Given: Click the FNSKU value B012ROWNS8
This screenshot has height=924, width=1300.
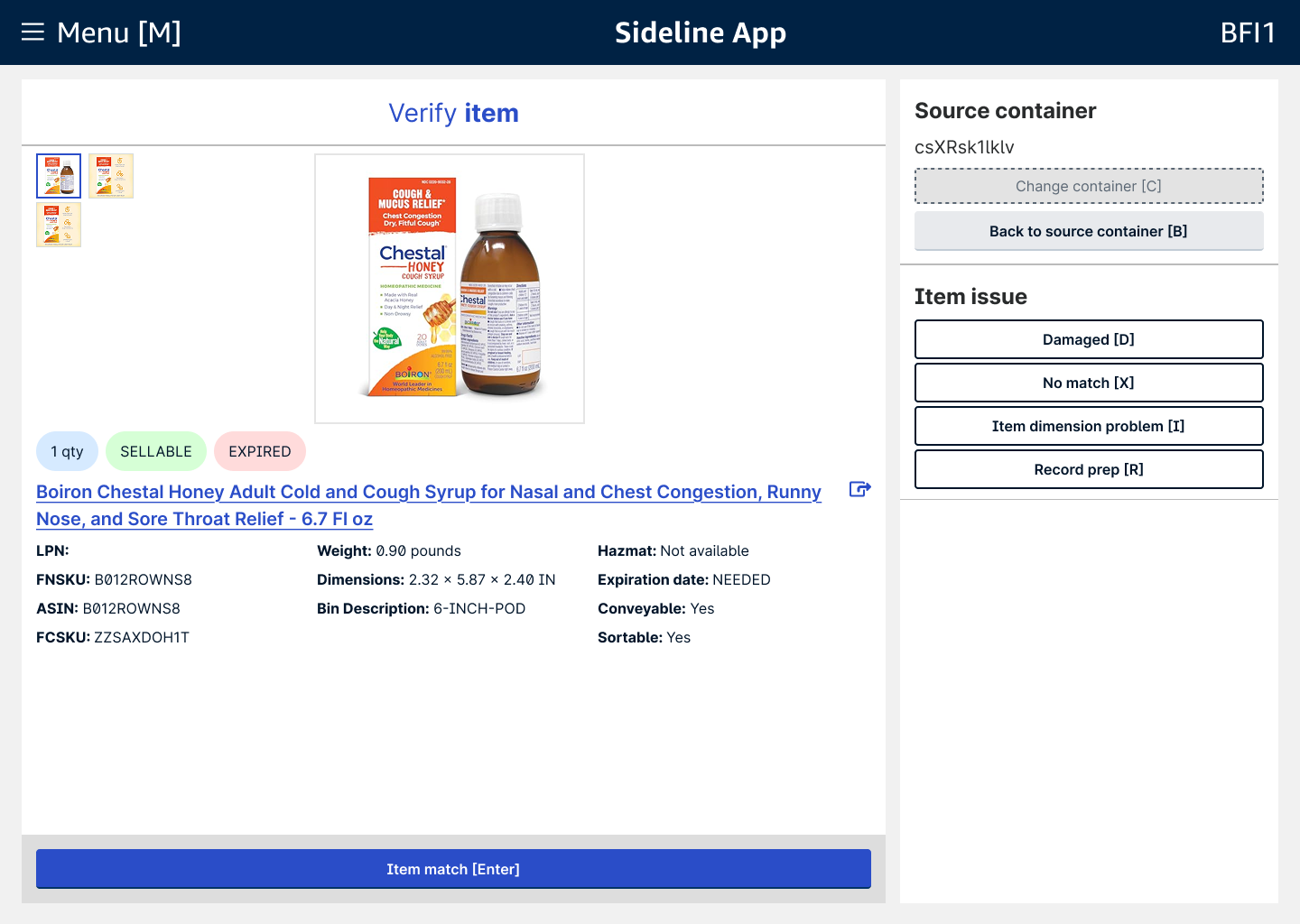Looking at the screenshot, I should [x=144, y=579].
